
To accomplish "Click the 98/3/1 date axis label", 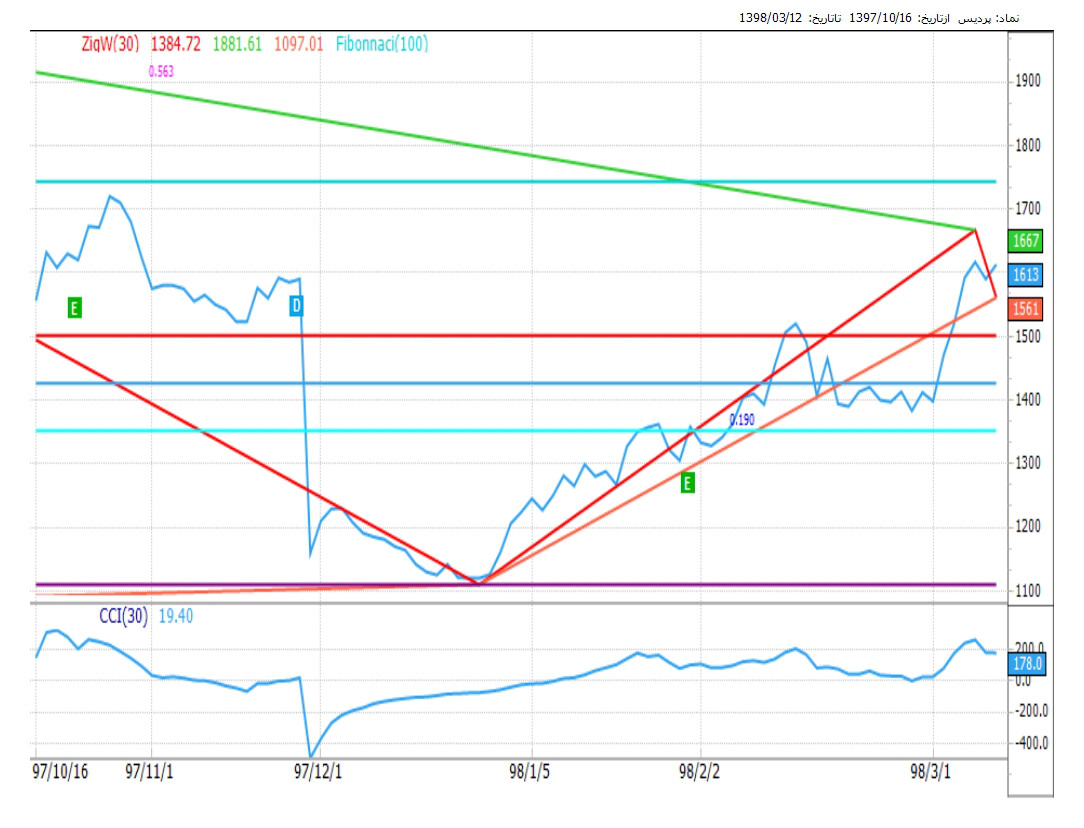I will (x=931, y=771).
